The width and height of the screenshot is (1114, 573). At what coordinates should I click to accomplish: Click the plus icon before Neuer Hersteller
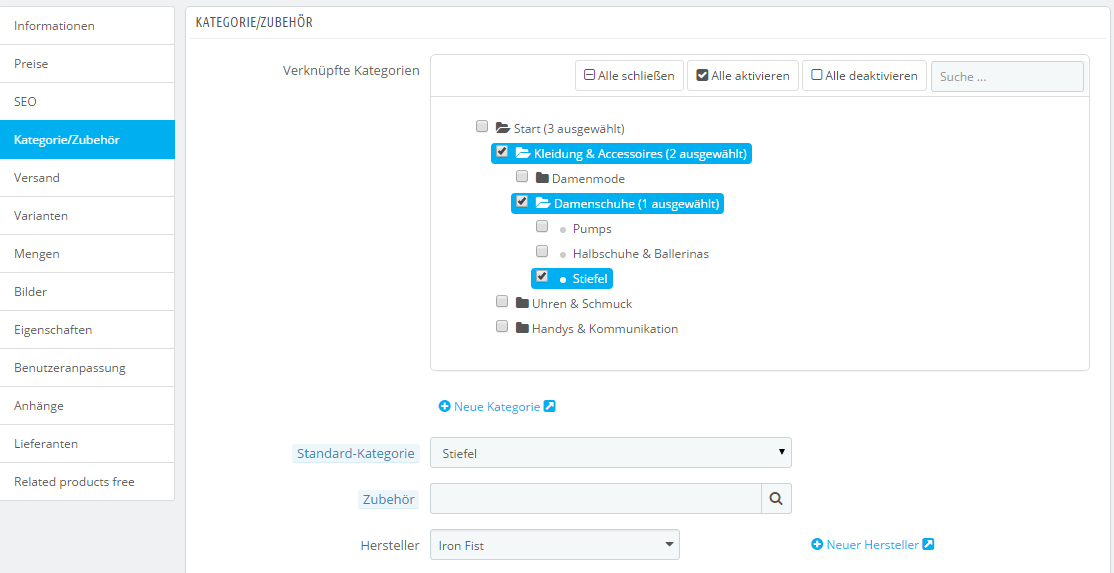[817, 545]
